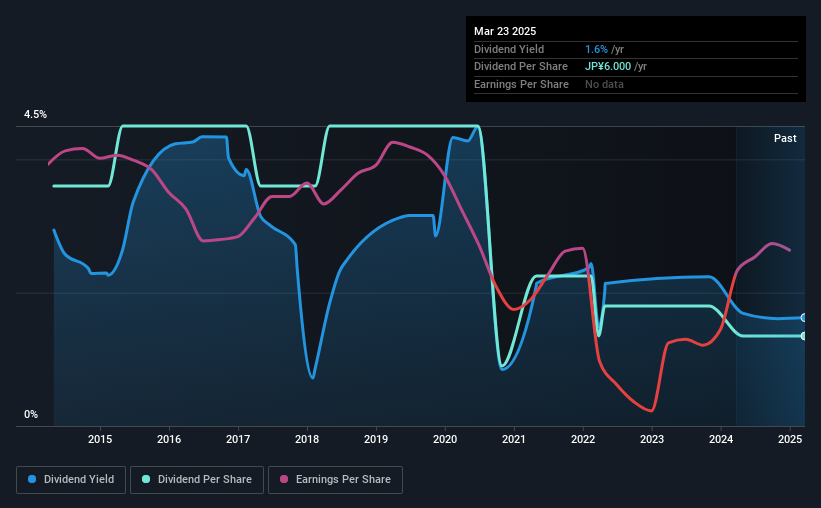Screen dimensions: 821x508
Task: Click the 2025 x-axis label
Action: [790, 439]
